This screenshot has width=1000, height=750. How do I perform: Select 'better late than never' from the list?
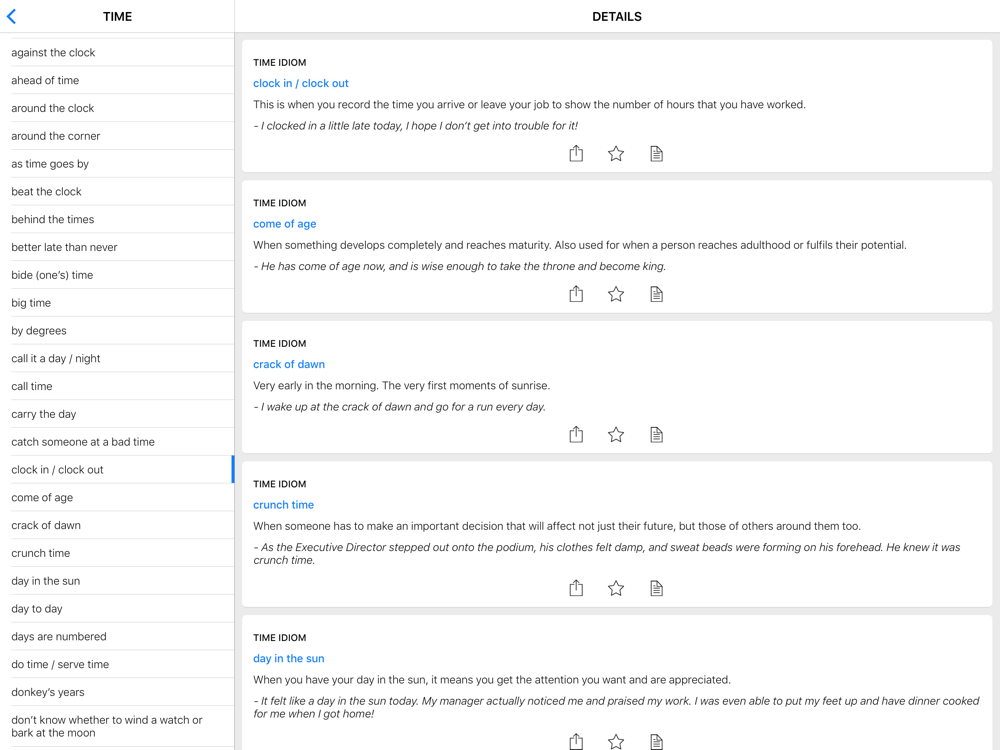coord(64,247)
